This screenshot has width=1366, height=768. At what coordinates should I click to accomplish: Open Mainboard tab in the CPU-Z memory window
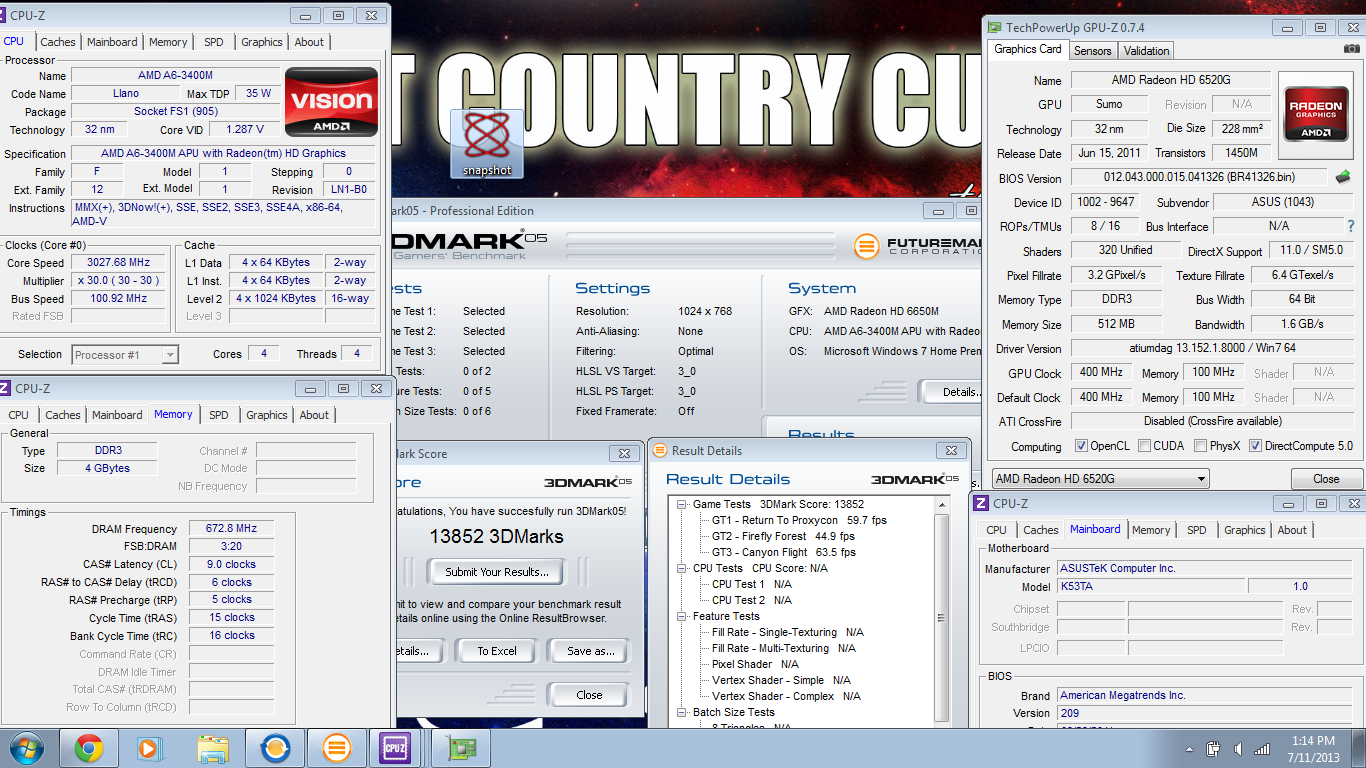pos(117,415)
